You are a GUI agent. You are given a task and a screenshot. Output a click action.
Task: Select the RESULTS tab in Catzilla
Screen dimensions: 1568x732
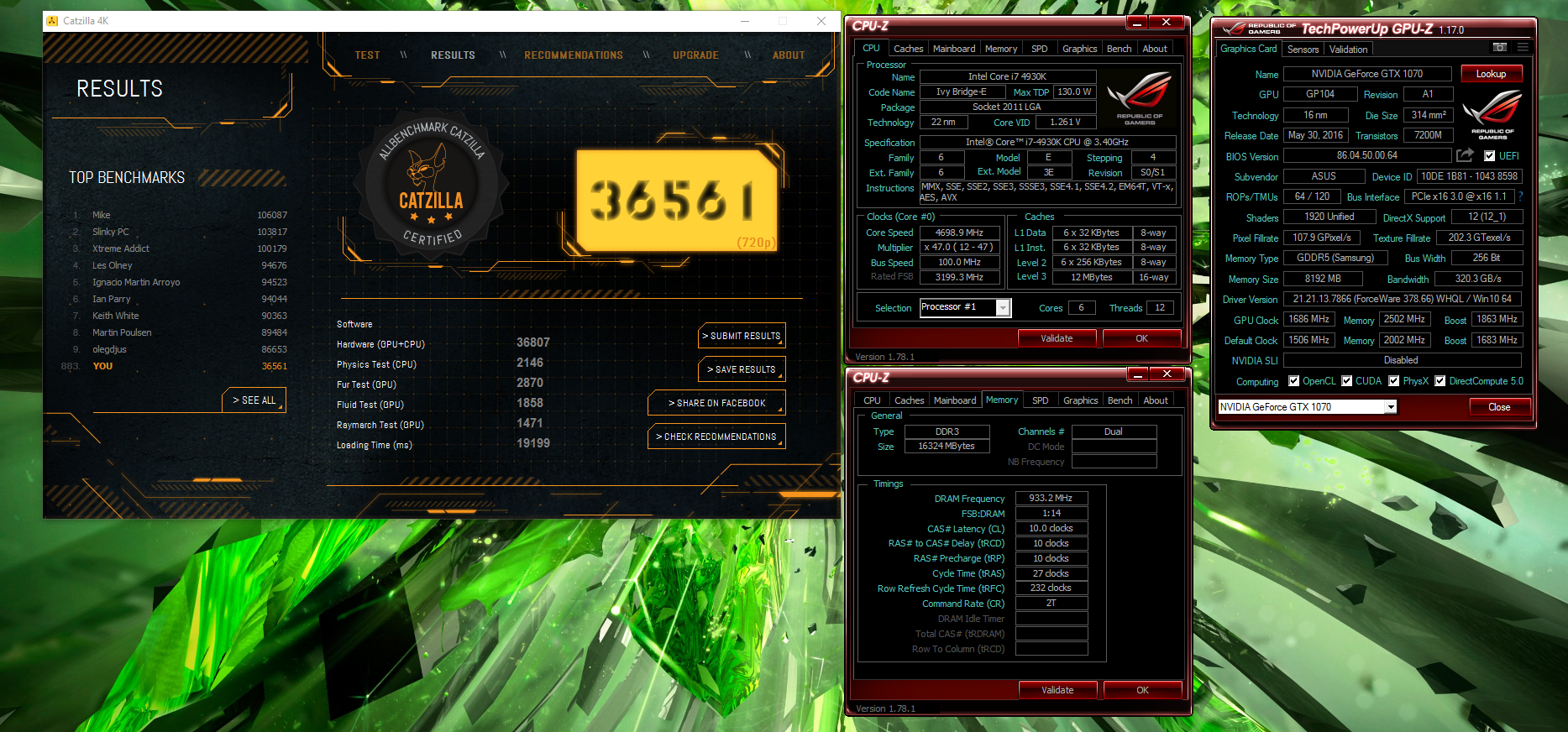(453, 55)
